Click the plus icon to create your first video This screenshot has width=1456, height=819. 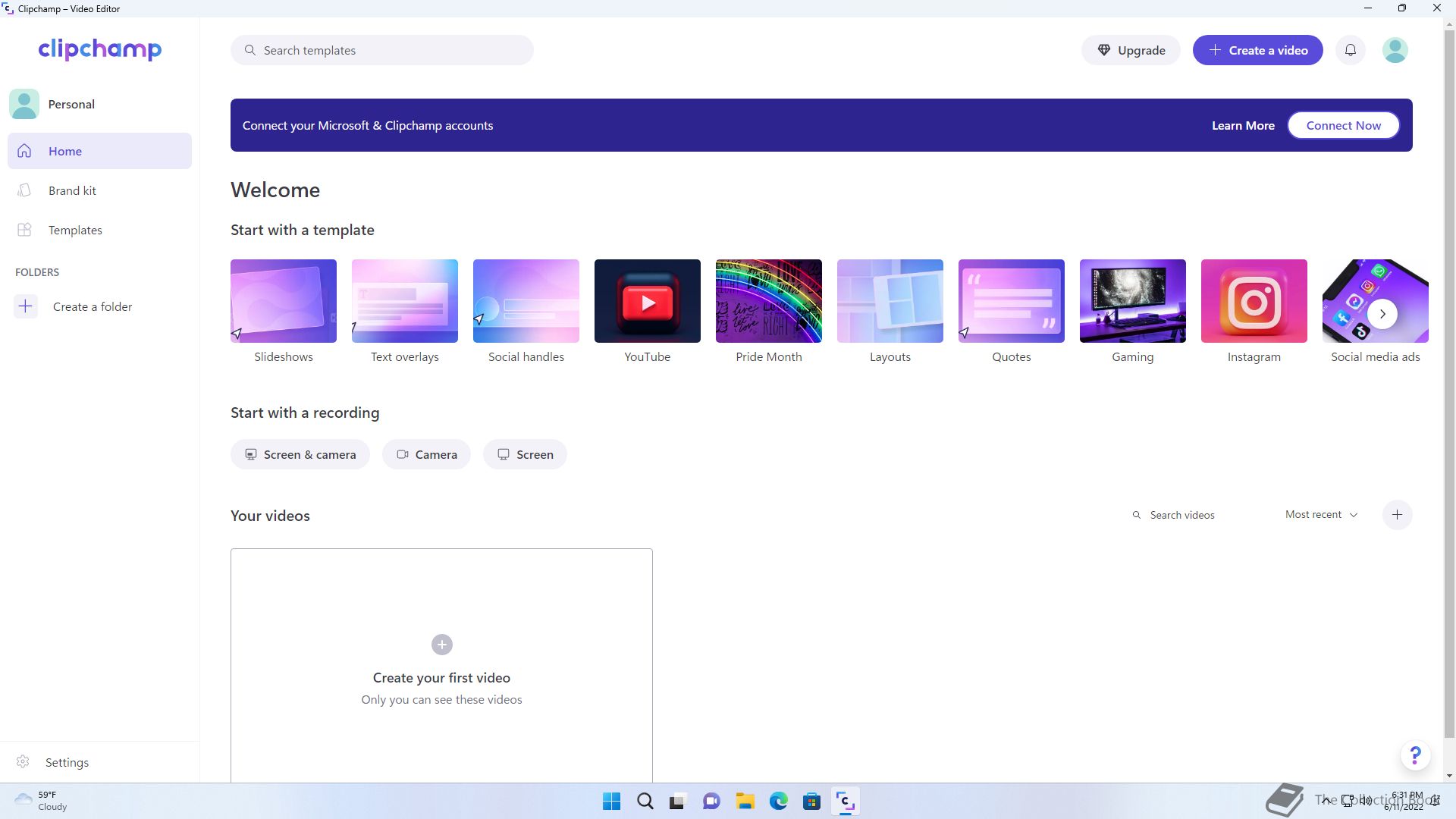(442, 645)
